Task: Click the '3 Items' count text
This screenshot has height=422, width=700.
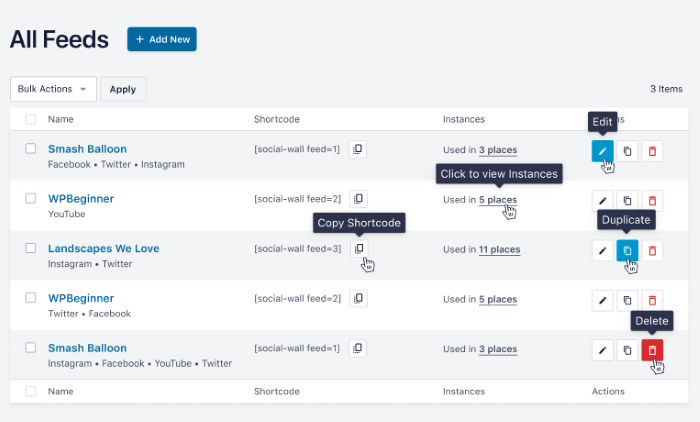Action: coord(666,89)
